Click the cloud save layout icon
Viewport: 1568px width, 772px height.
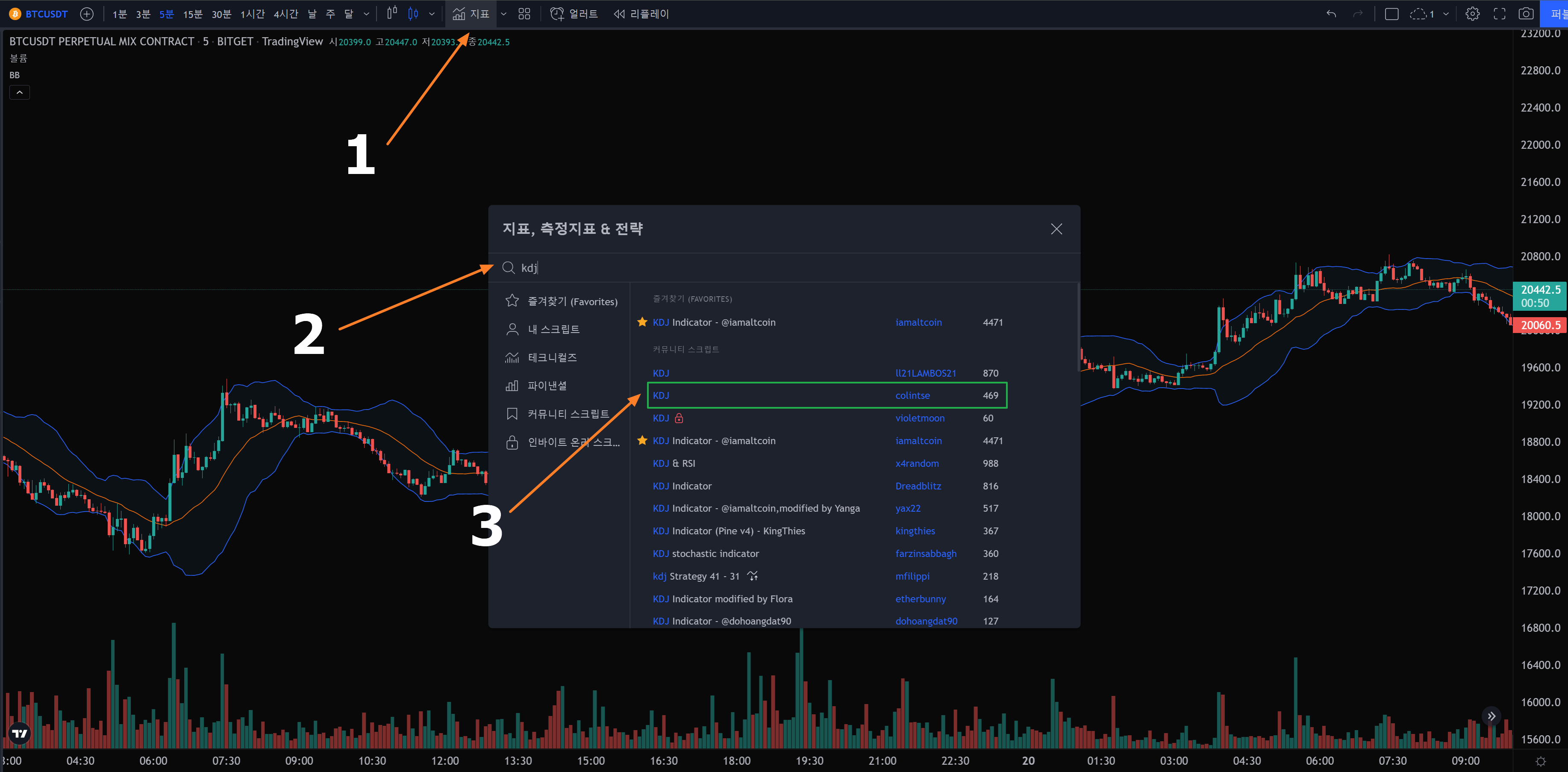pyautogui.click(x=1423, y=14)
